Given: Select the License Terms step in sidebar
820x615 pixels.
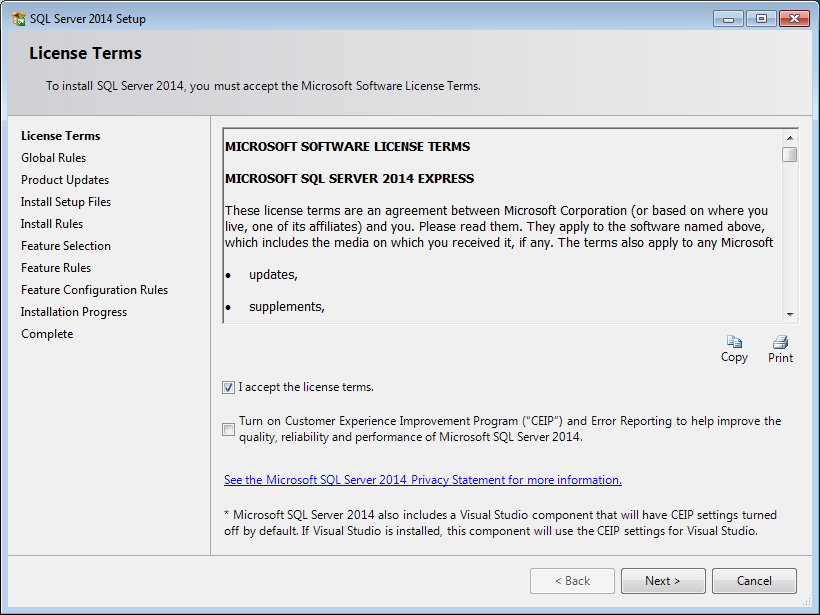Looking at the screenshot, I should pyautogui.click(x=61, y=136).
